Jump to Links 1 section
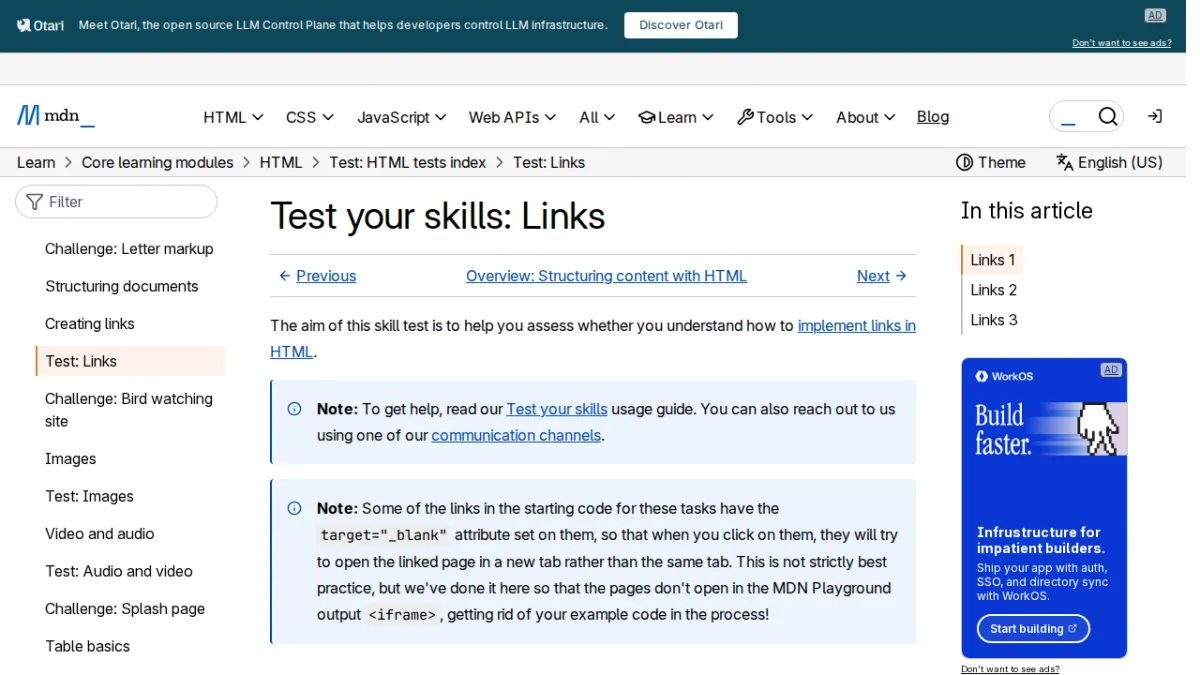1200x675 pixels. 993,260
